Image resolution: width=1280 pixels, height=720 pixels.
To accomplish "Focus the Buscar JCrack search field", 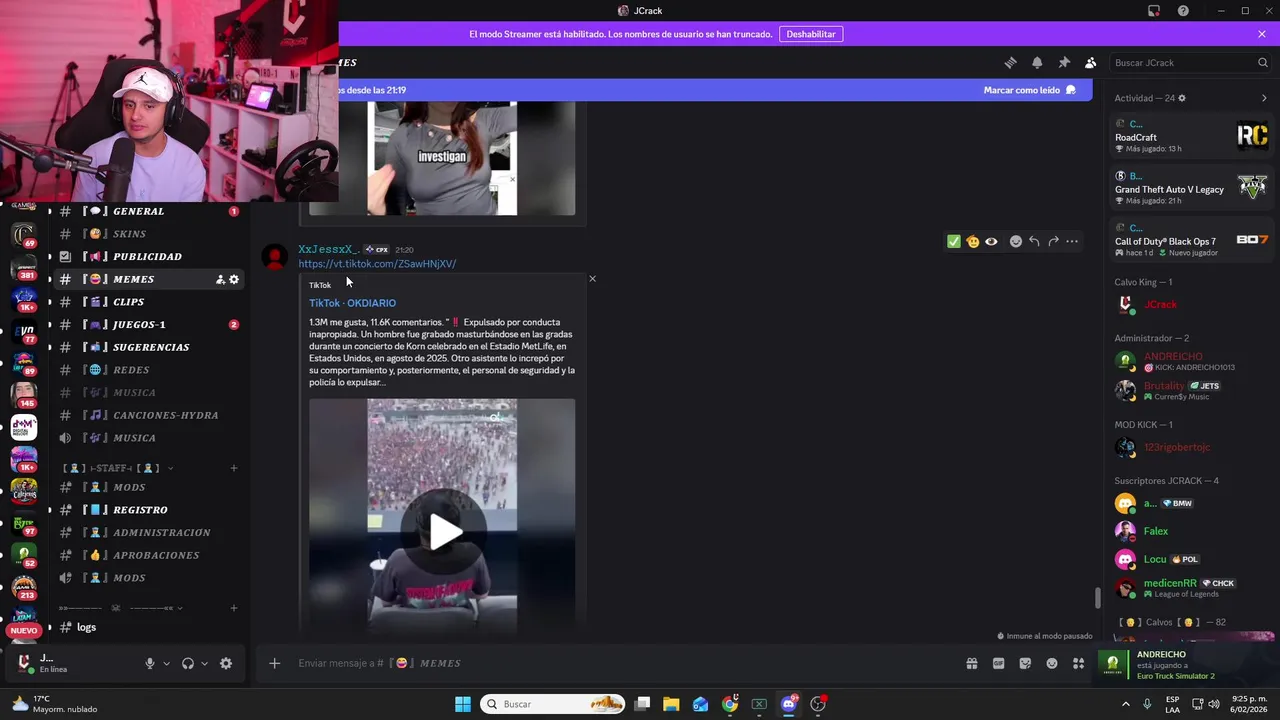I will click(1190, 62).
